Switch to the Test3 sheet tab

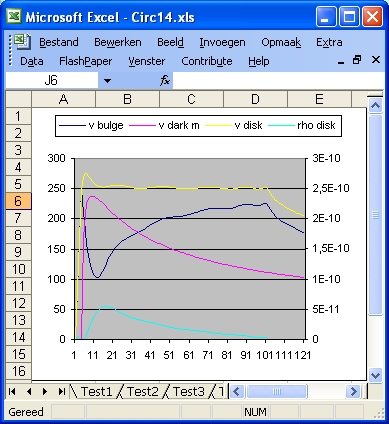click(x=188, y=391)
